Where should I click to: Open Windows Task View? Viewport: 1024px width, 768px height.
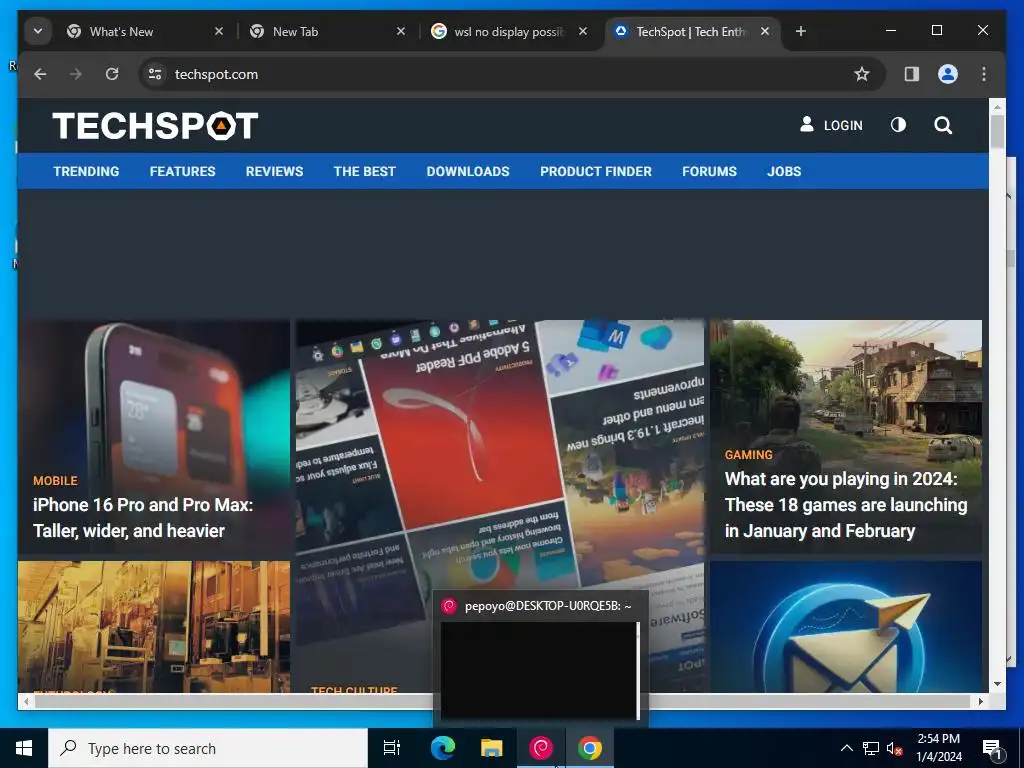tap(392, 748)
